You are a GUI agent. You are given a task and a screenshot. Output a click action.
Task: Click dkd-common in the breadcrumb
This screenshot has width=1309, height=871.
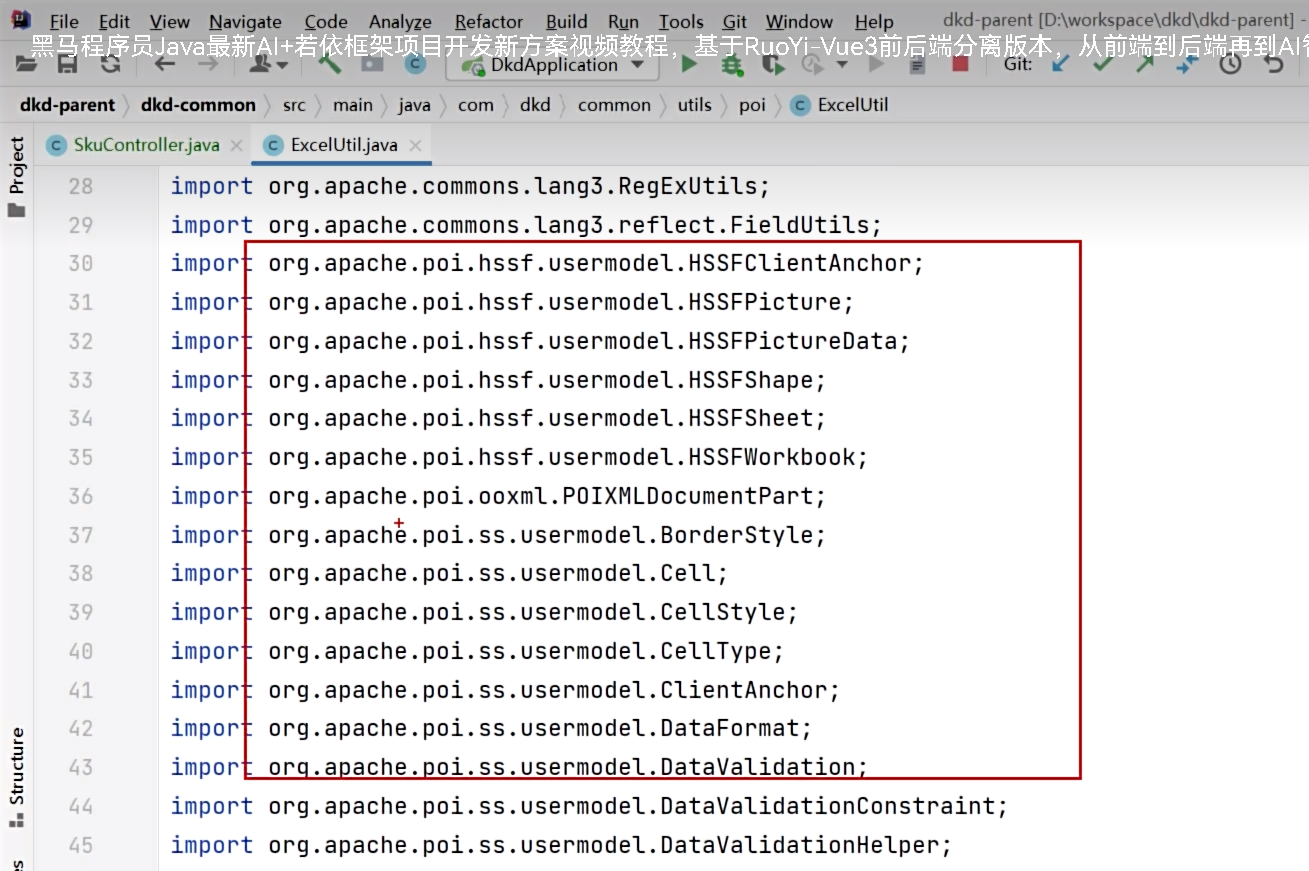pyautogui.click(x=198, y=105)
